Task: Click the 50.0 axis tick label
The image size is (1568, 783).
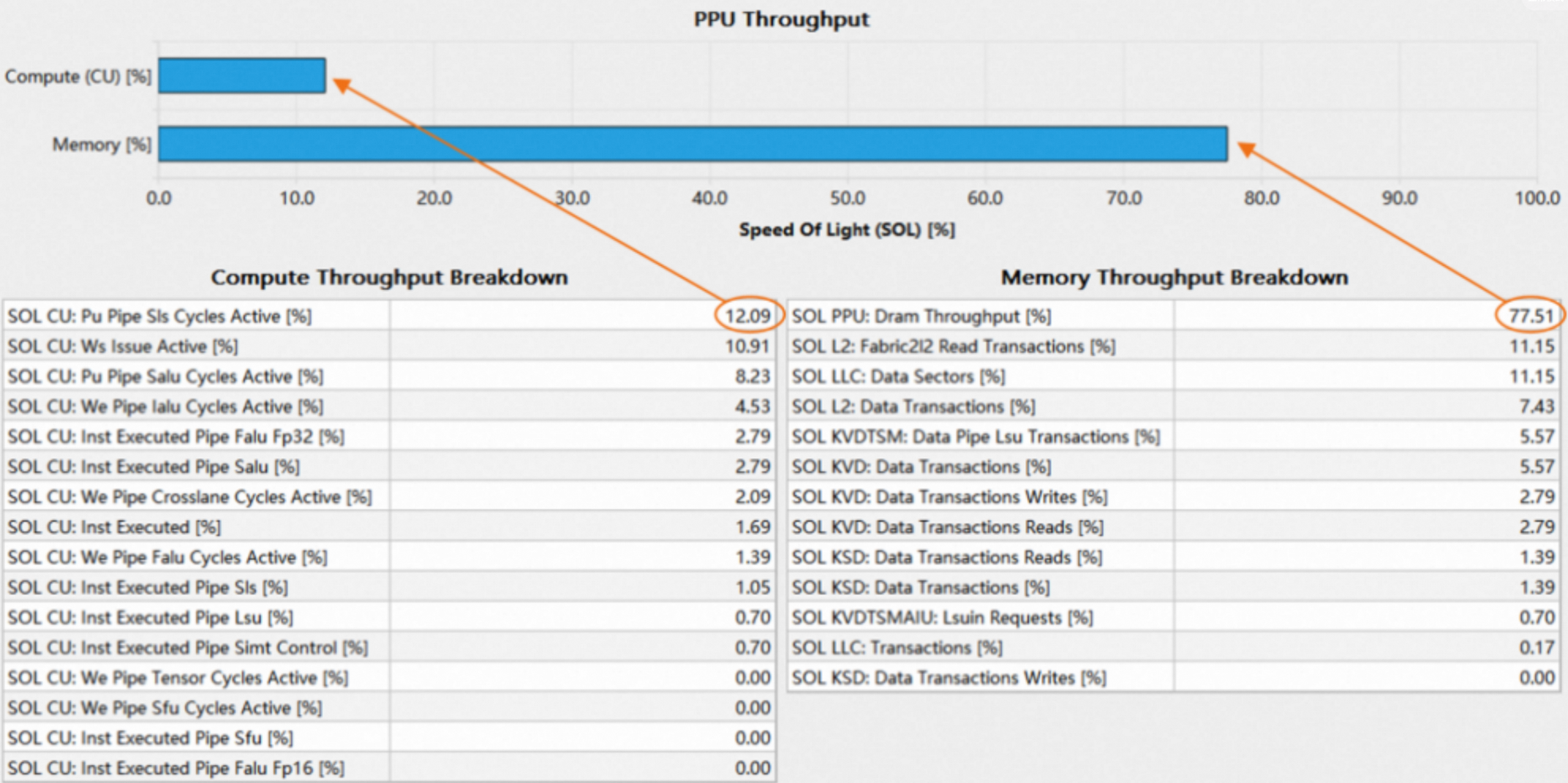Action: (847, 198)
